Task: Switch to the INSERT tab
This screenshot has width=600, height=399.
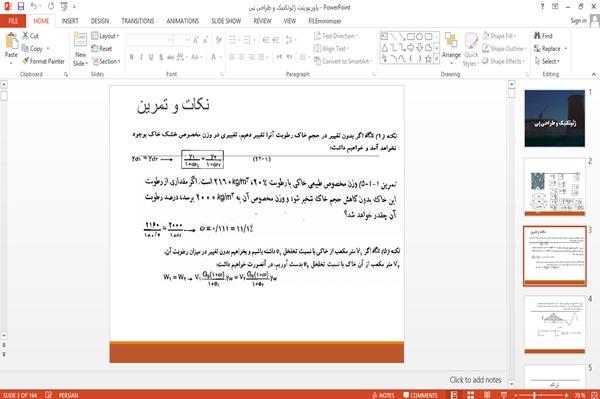Action: pos(70,21)
